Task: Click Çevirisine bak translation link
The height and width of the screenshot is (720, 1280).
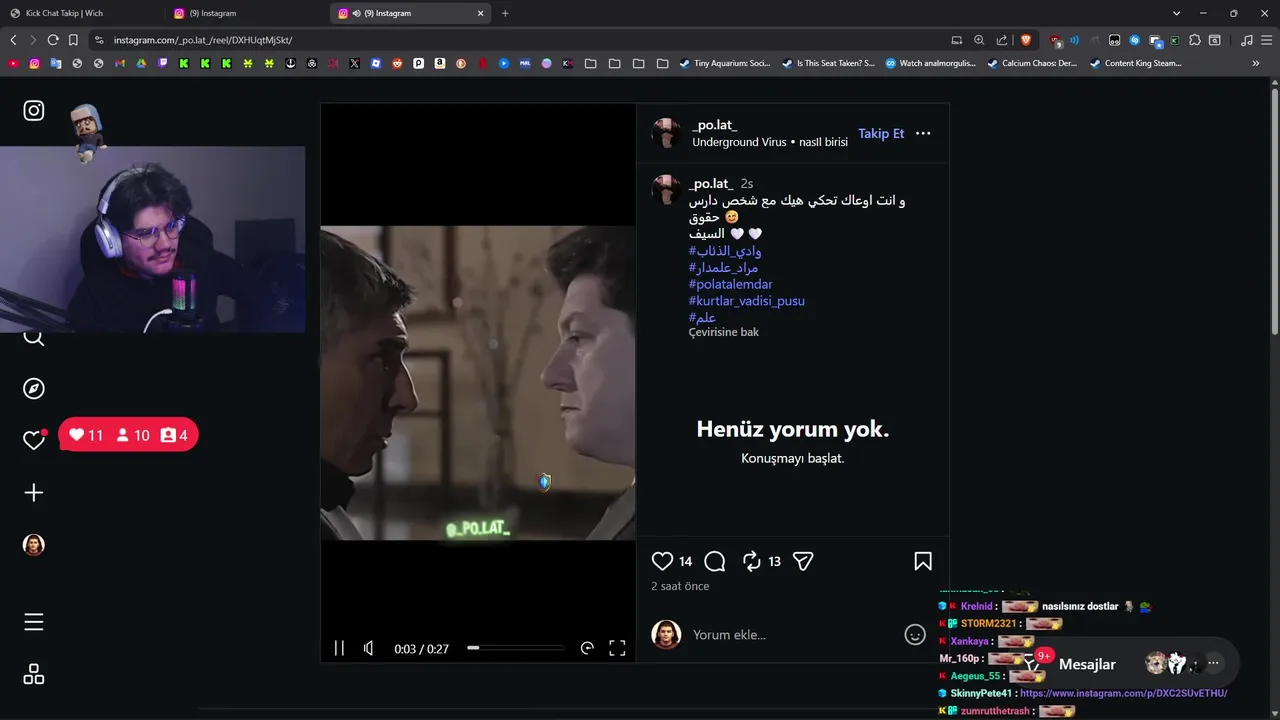Action: tap(724, 332)
